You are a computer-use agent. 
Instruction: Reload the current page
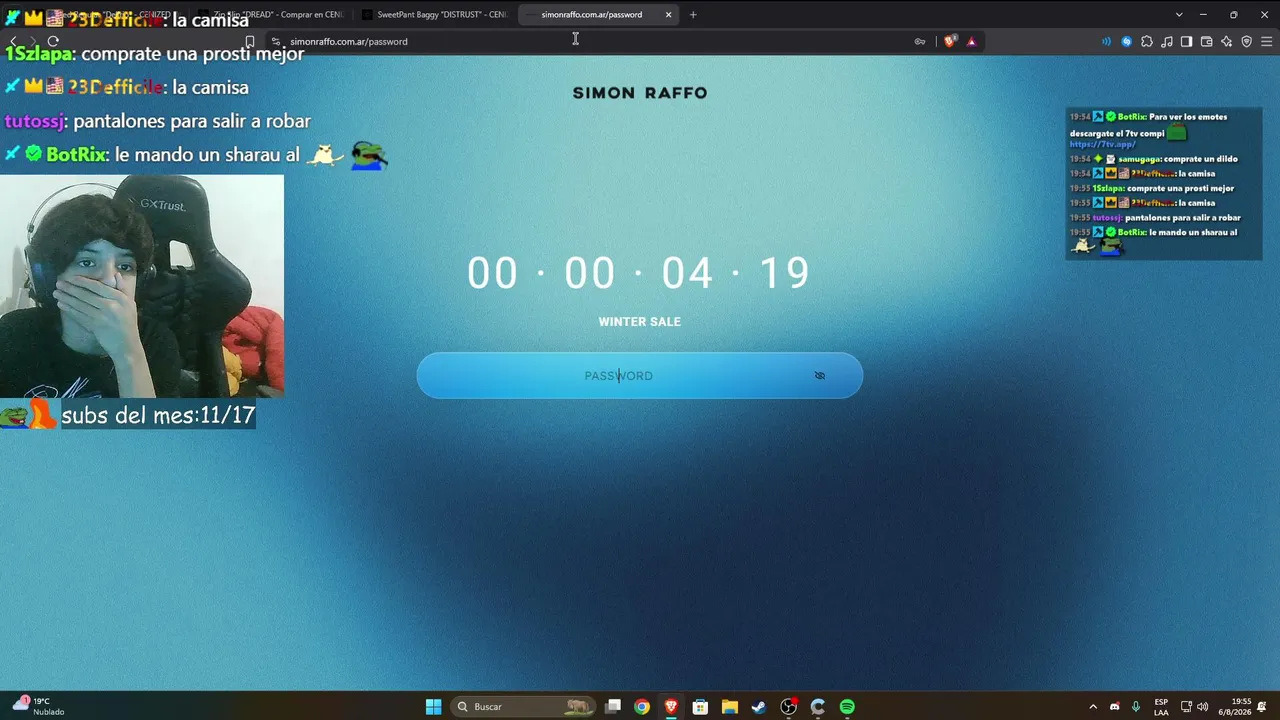pyautogui.click(x=53, y=42)
